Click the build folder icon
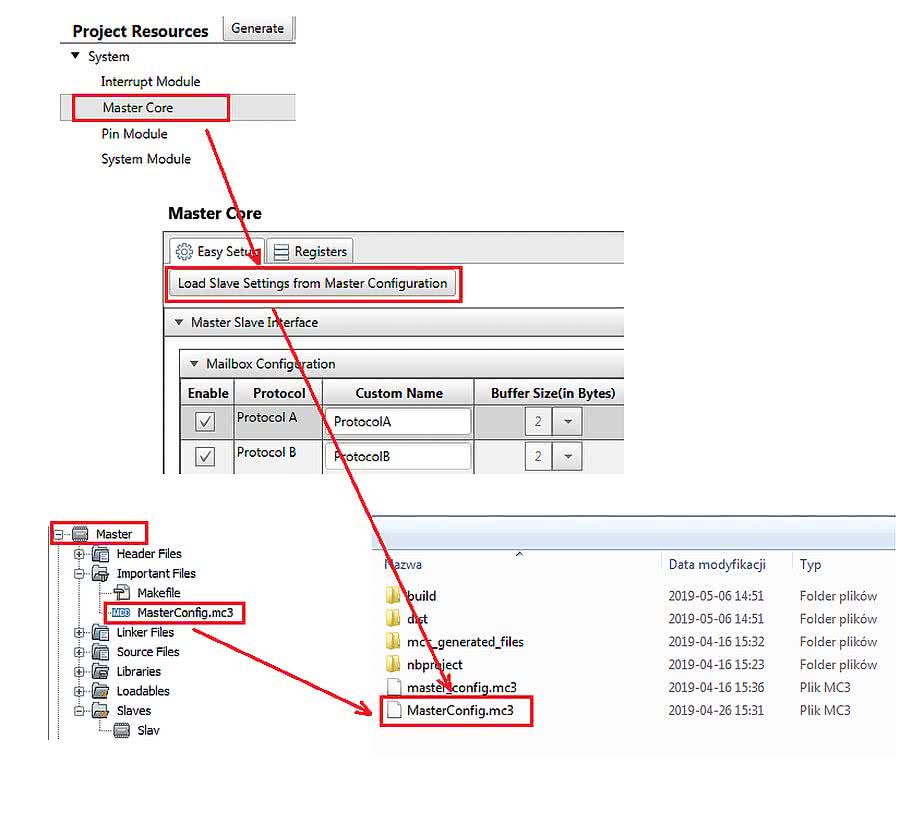The image size is (900, 824). tap(393, 596)
